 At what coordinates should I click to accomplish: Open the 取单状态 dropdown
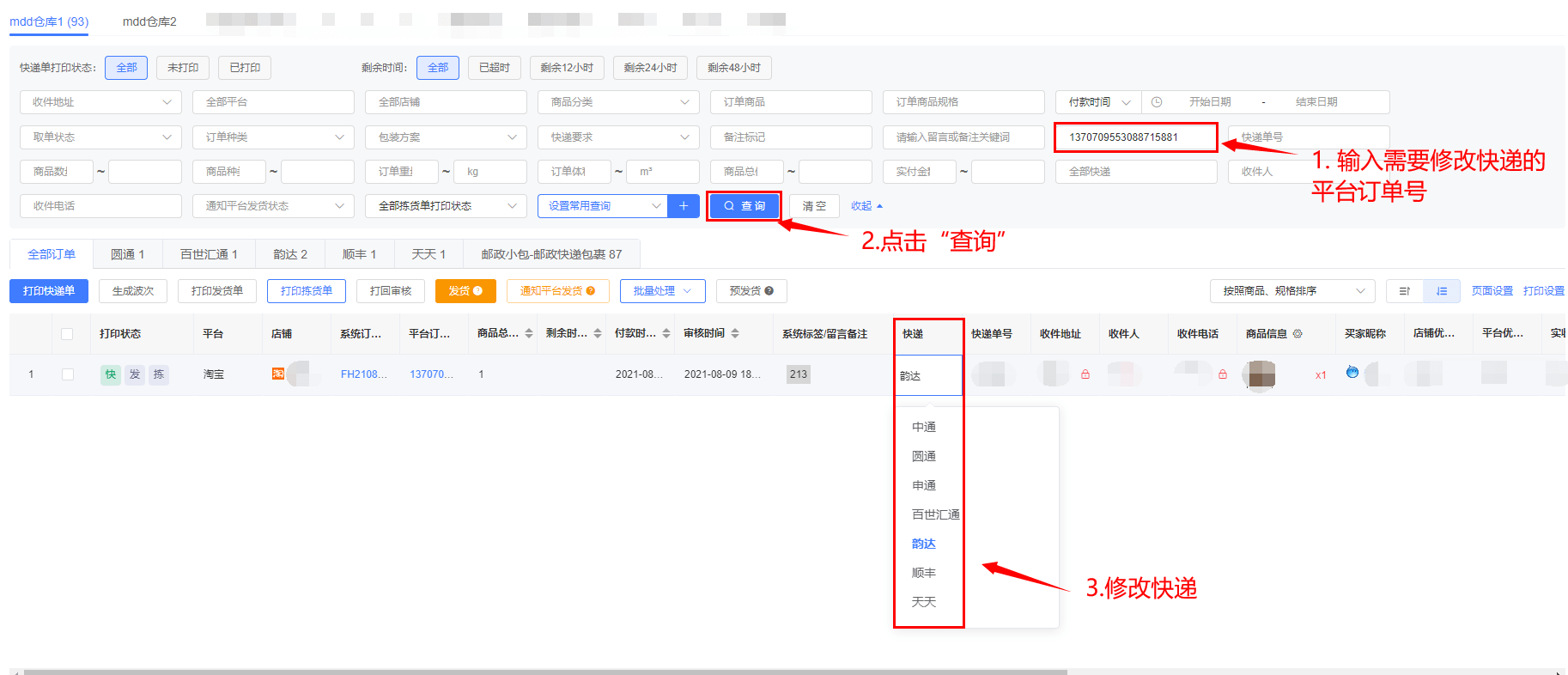(100, 137)
